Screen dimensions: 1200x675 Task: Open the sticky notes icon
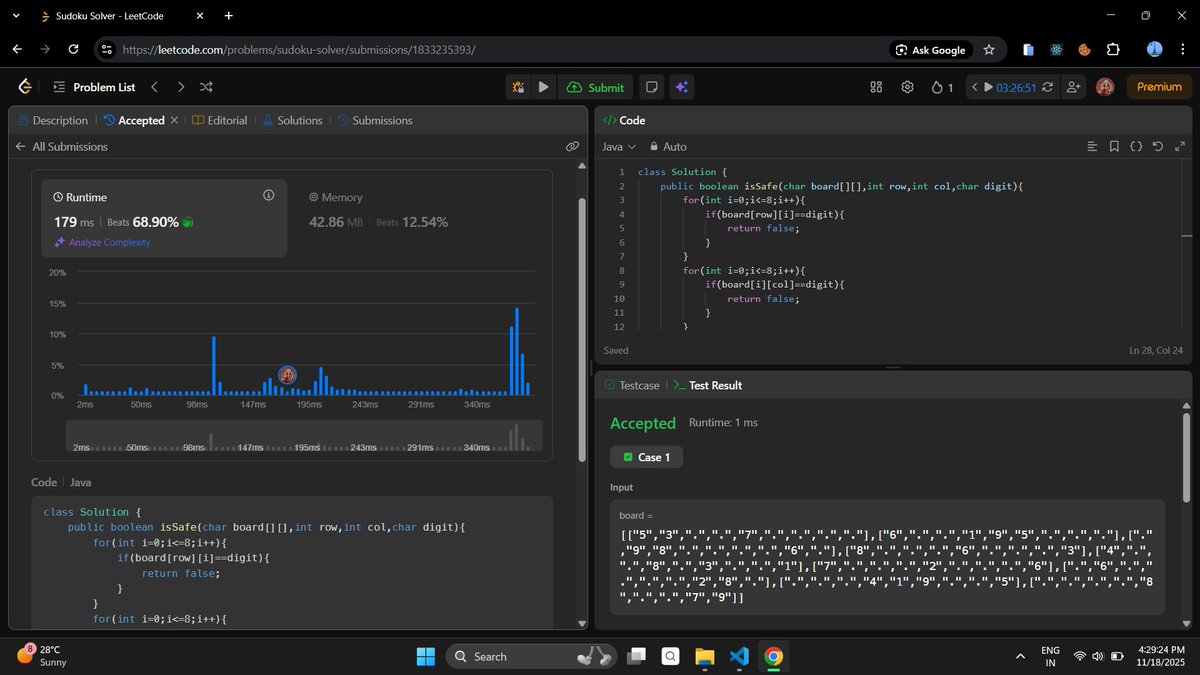coord(651,87)
